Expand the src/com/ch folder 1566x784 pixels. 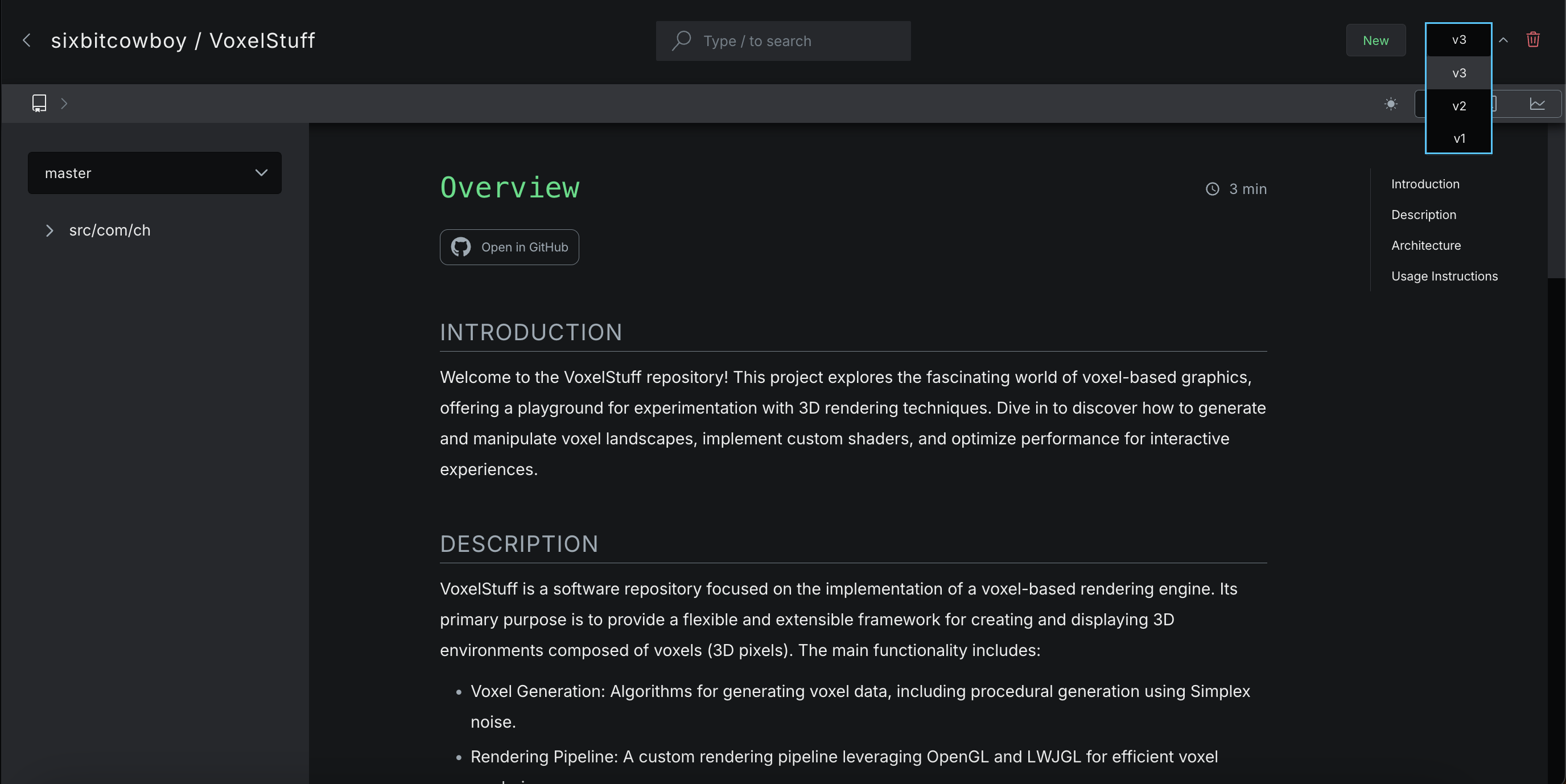[50, 230]
